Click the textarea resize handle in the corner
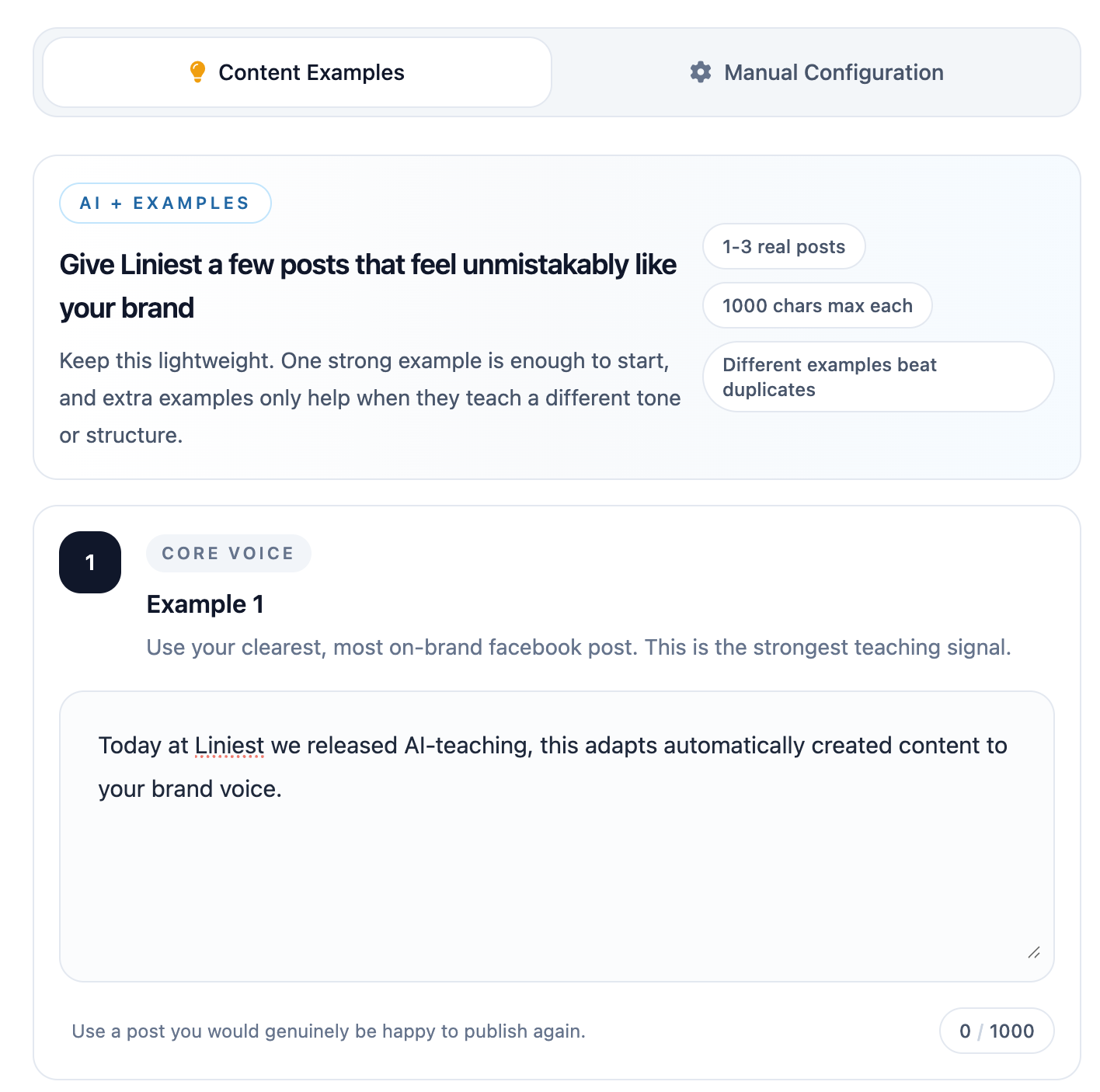The height and width of the screenshot is (1092, 1100). (1034, 953)
